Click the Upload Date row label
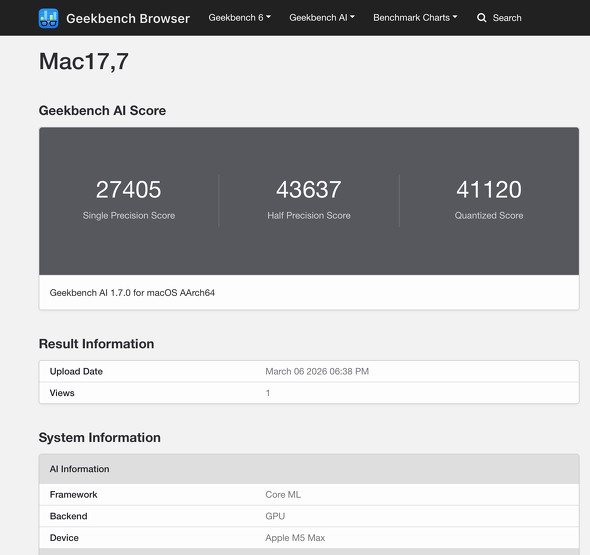 point(76,371)
